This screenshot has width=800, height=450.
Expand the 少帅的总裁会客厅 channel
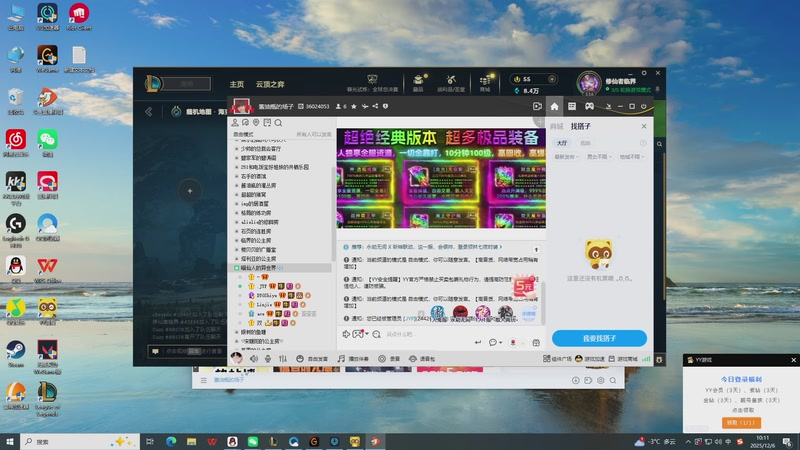tap(260, 148)
